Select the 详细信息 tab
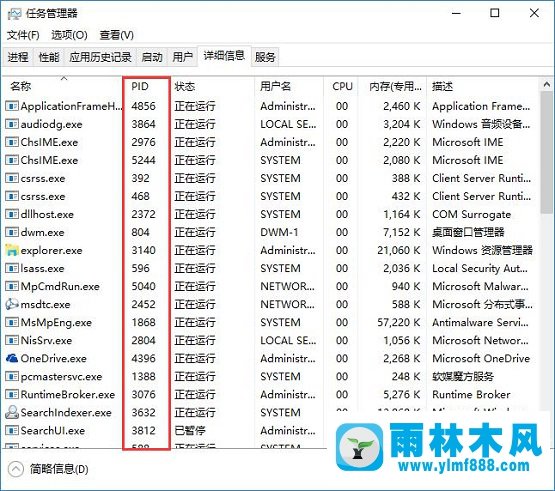Image resolution: width=555 pixels, height=491 pixels. [x=224, y=56]
